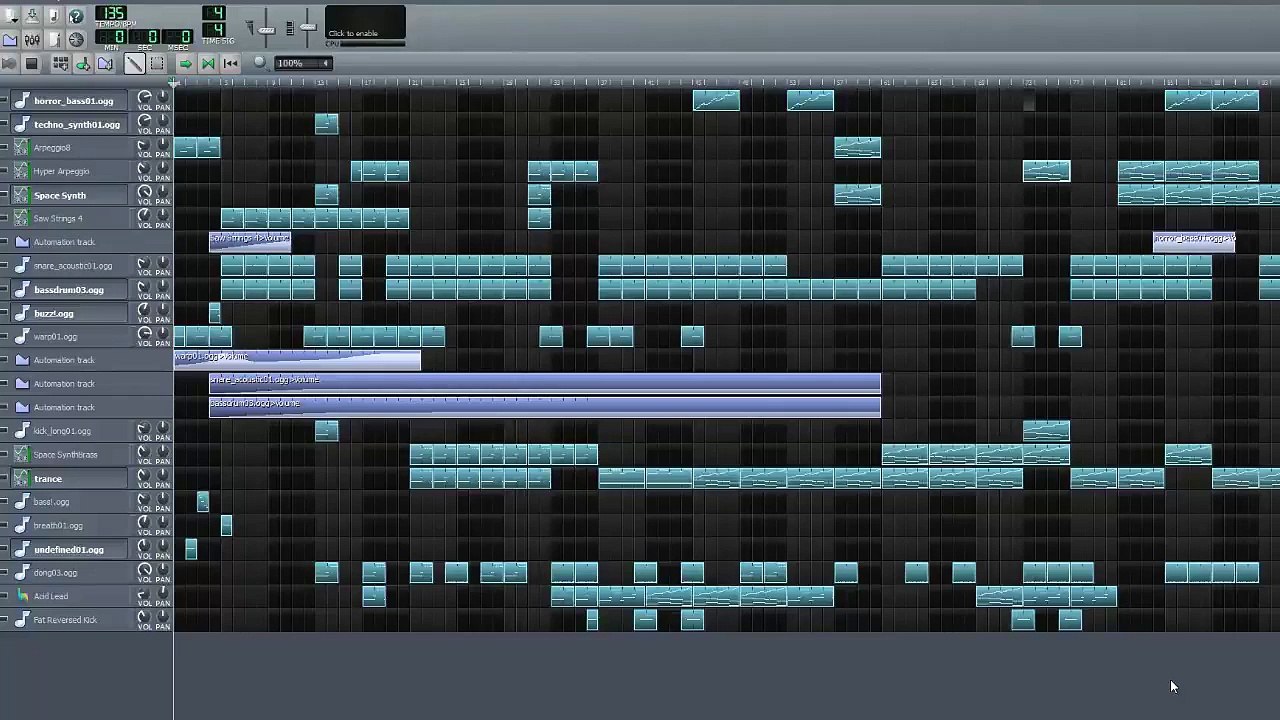
Task: Toggle return-to-start after stop button
Action: (231, 64)
